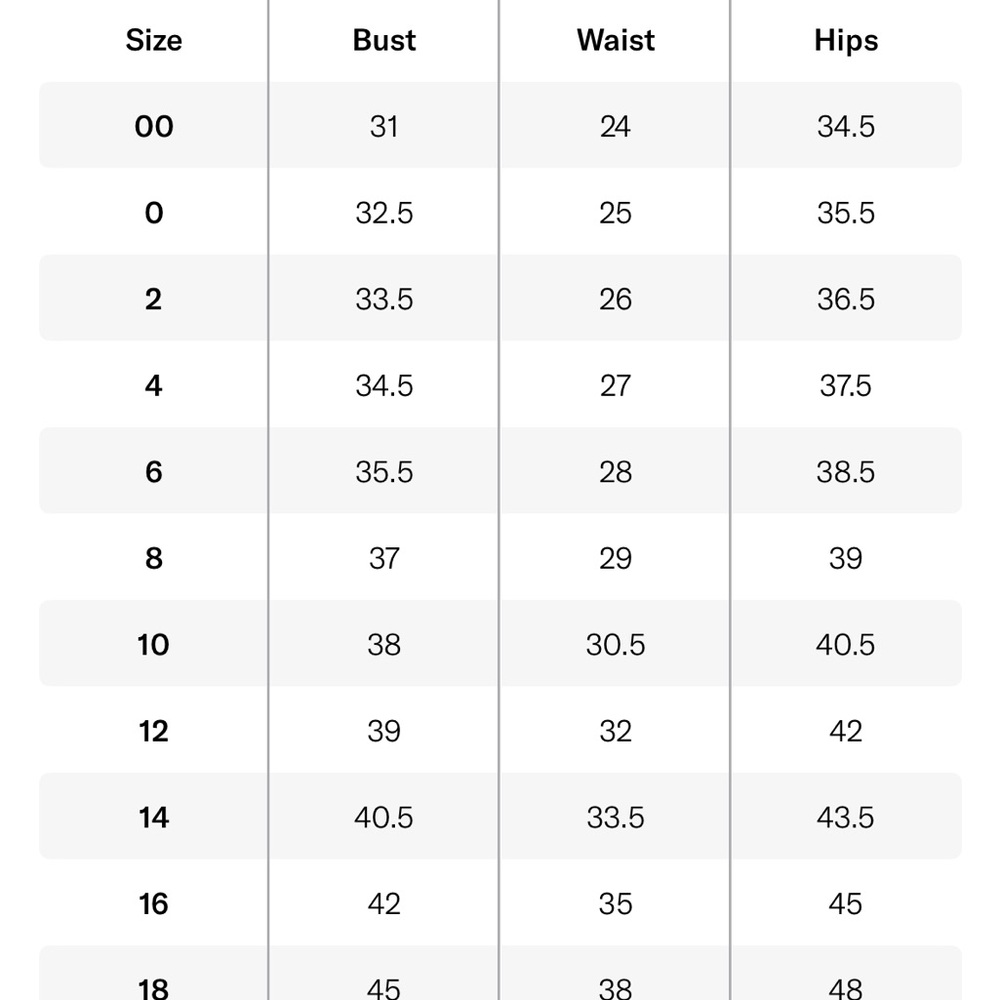Viewport: 1000px width, 1000px height.
Task: Click the Size column header
Action: 154,40
